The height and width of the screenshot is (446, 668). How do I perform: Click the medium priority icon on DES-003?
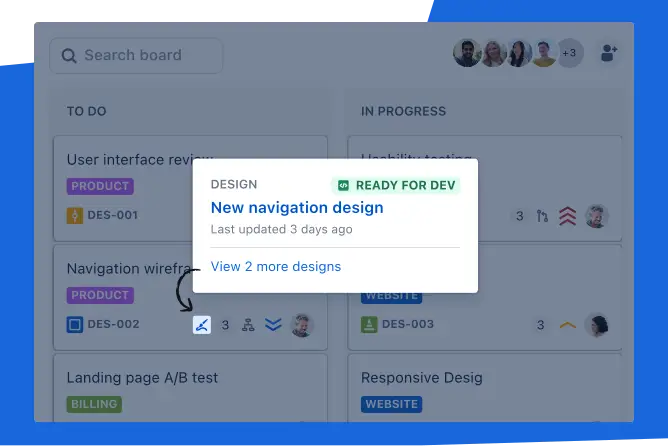(x=567, y=325)
